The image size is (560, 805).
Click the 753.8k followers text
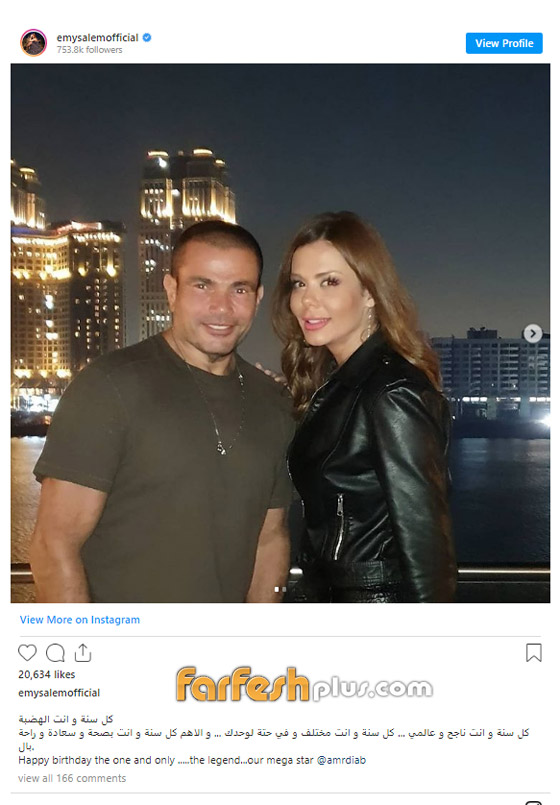tap(89, 50)
